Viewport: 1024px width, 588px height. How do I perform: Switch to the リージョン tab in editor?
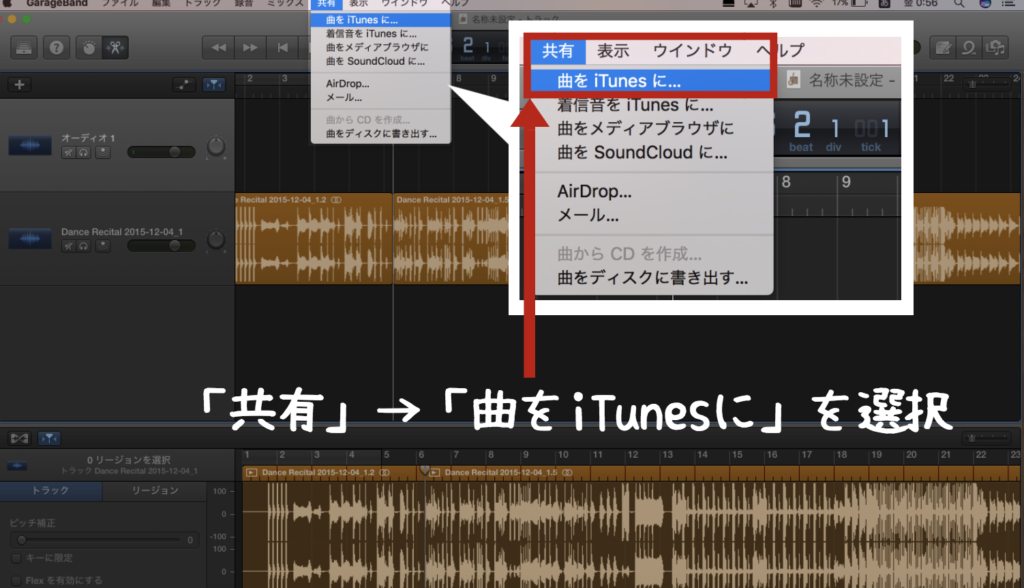tap(155, 491)
